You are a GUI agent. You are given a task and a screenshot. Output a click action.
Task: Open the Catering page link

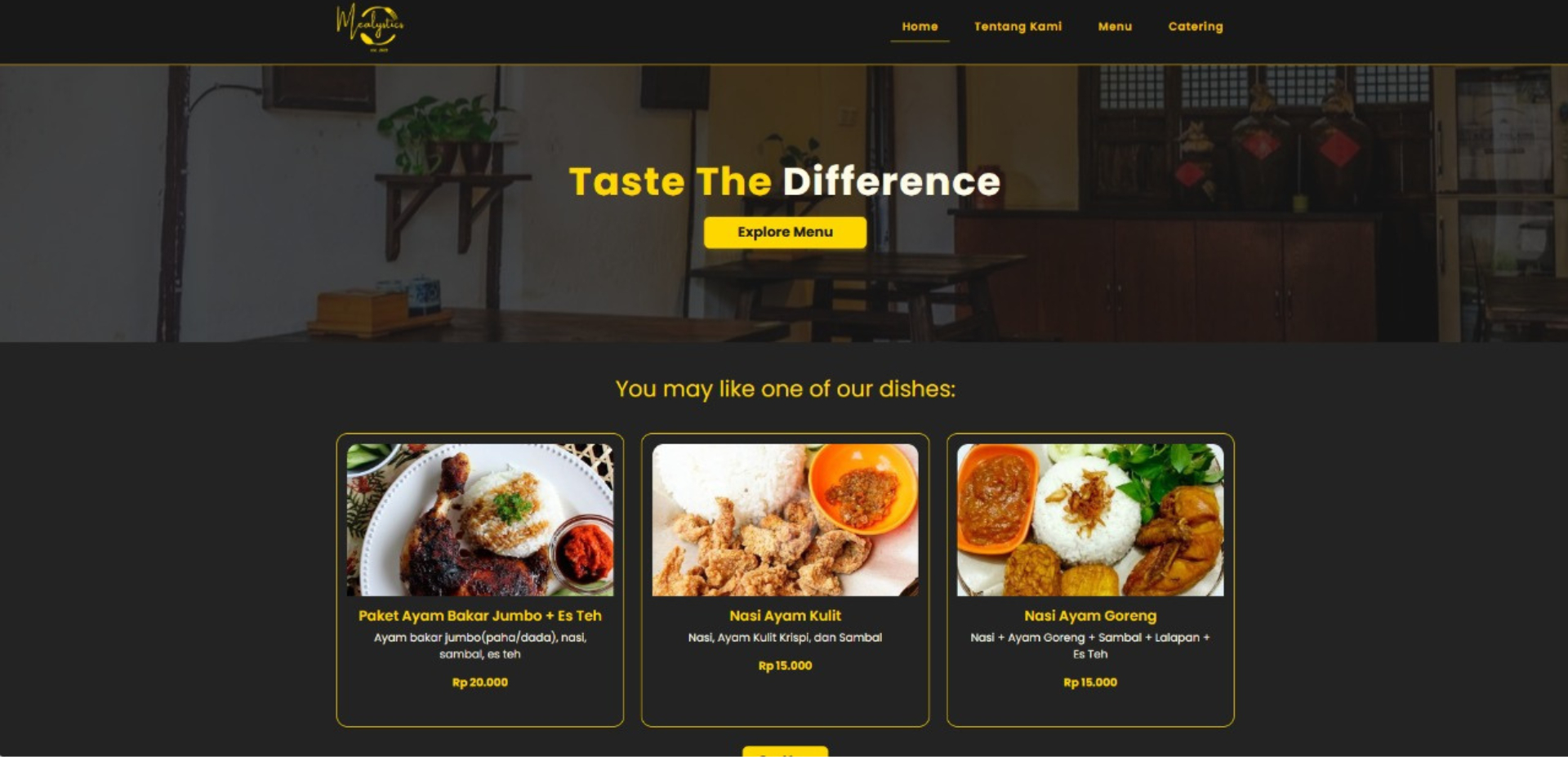[1196, 26]
